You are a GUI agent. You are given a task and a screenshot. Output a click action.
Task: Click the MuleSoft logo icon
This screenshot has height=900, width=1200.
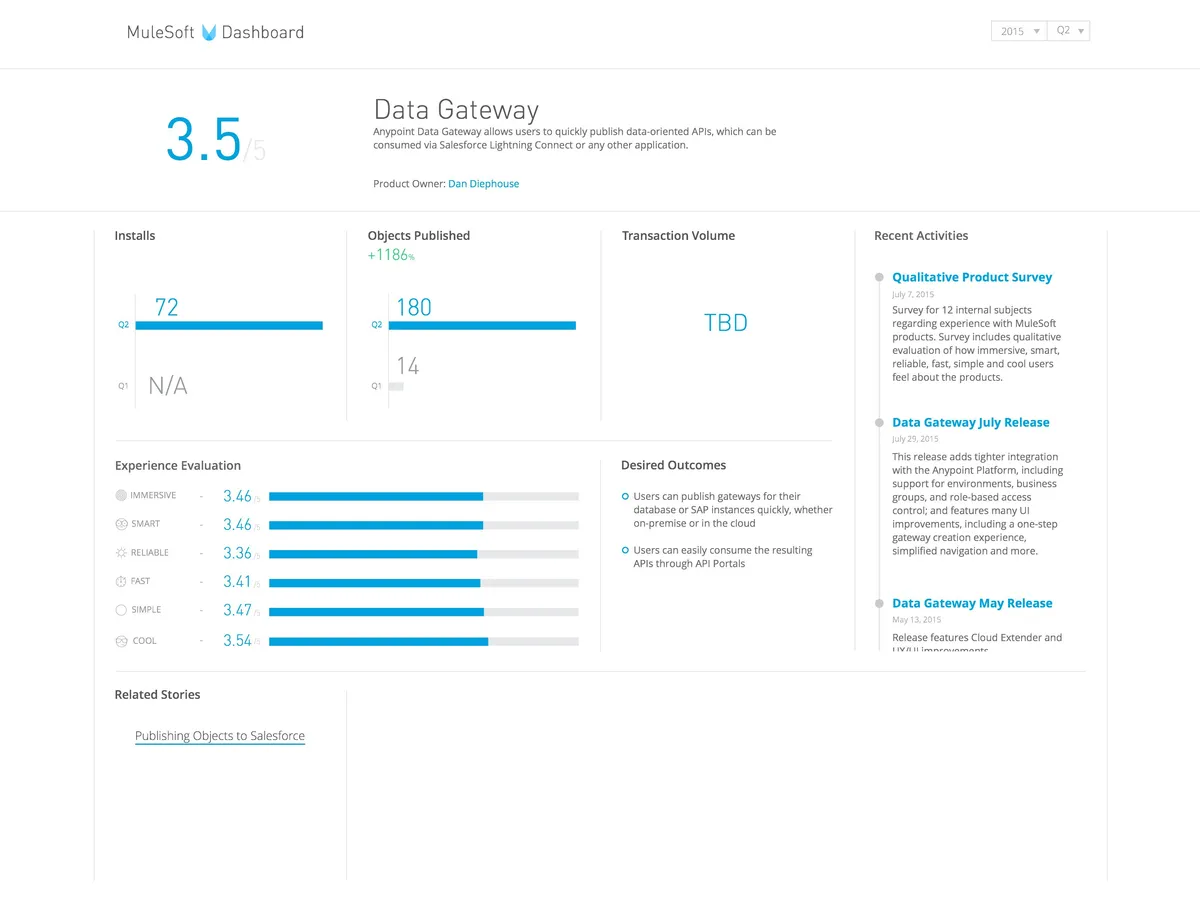pos(209,32)
